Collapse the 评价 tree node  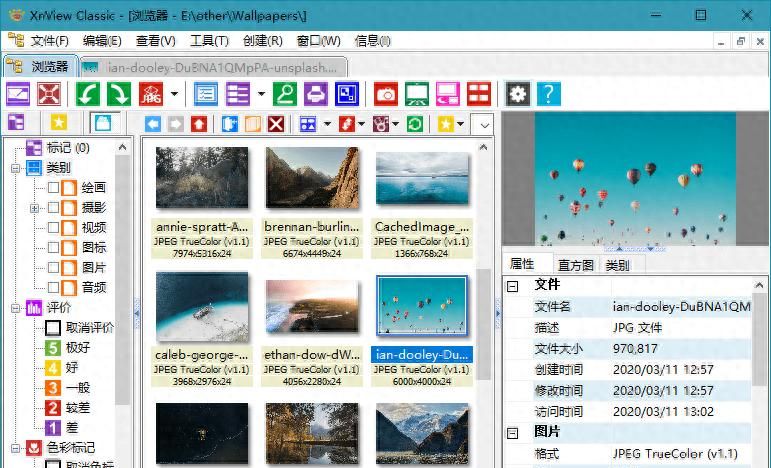click(15, 308)
